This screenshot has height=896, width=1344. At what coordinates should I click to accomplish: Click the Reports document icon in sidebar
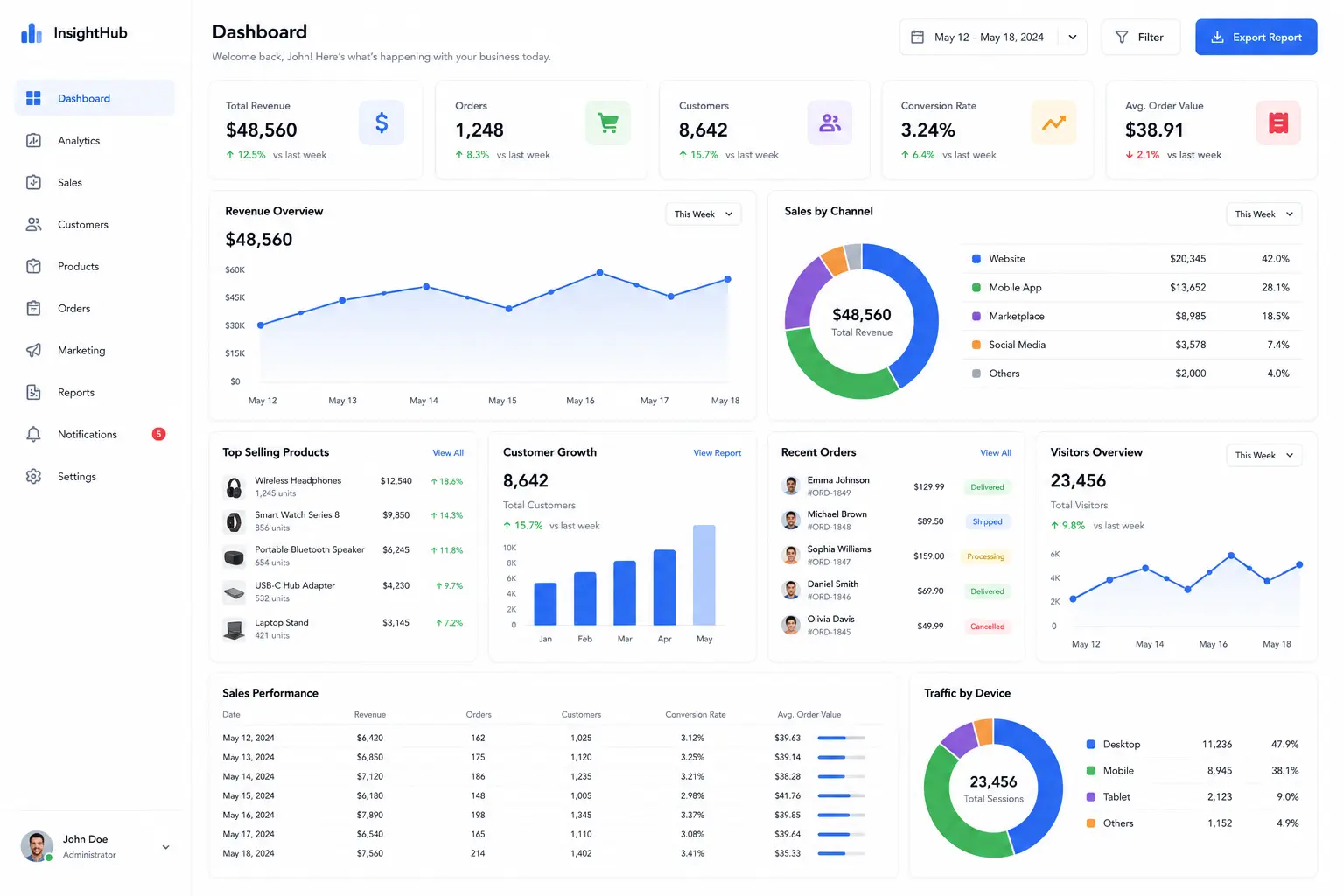pyautogui.click(x=33, y=392)
